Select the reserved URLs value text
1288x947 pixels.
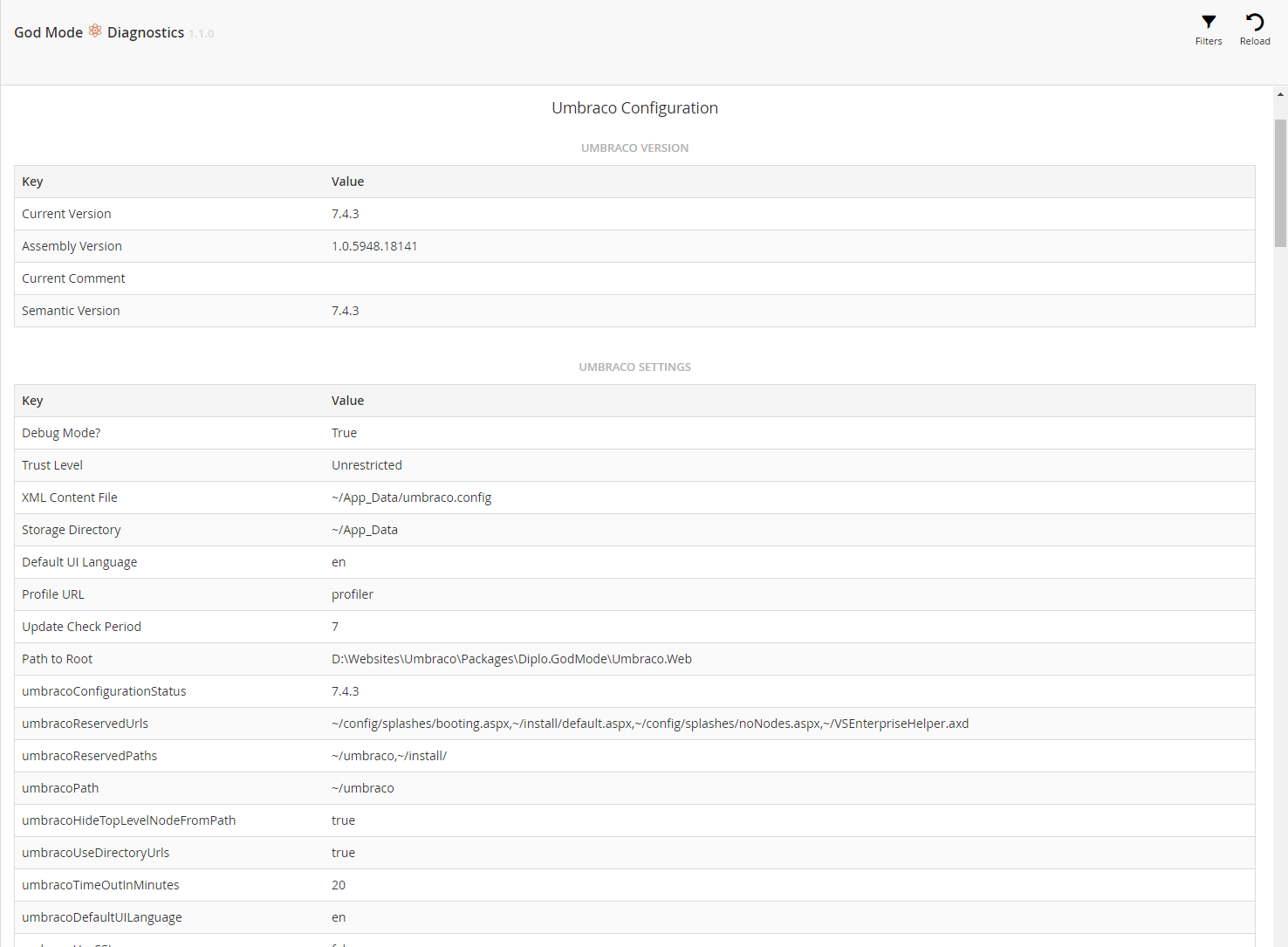(650, 724)
